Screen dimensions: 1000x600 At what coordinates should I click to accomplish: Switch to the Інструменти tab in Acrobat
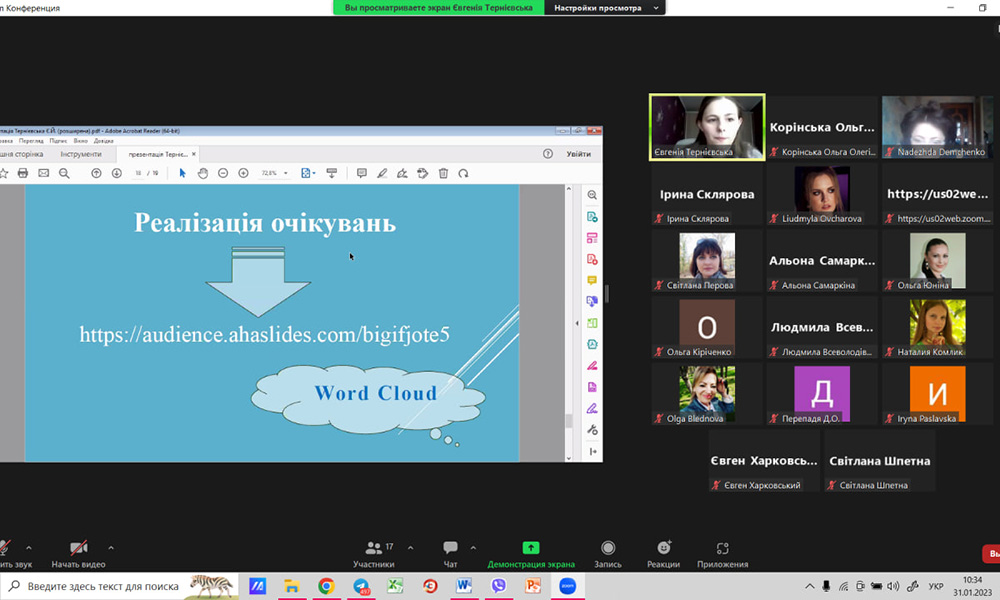click(81, 154)
